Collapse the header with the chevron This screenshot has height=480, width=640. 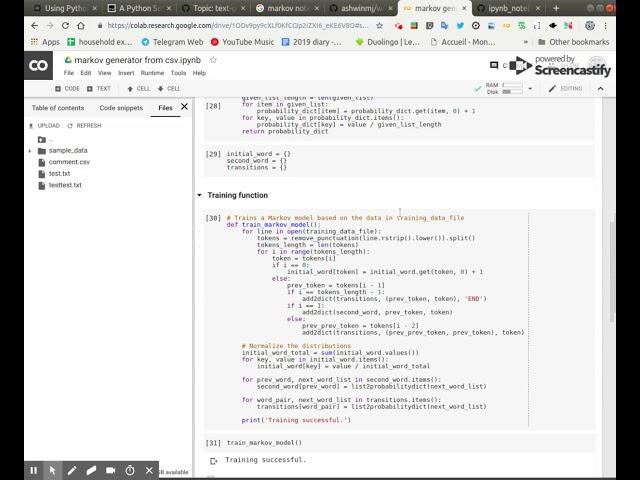click(x=600, y=89)
